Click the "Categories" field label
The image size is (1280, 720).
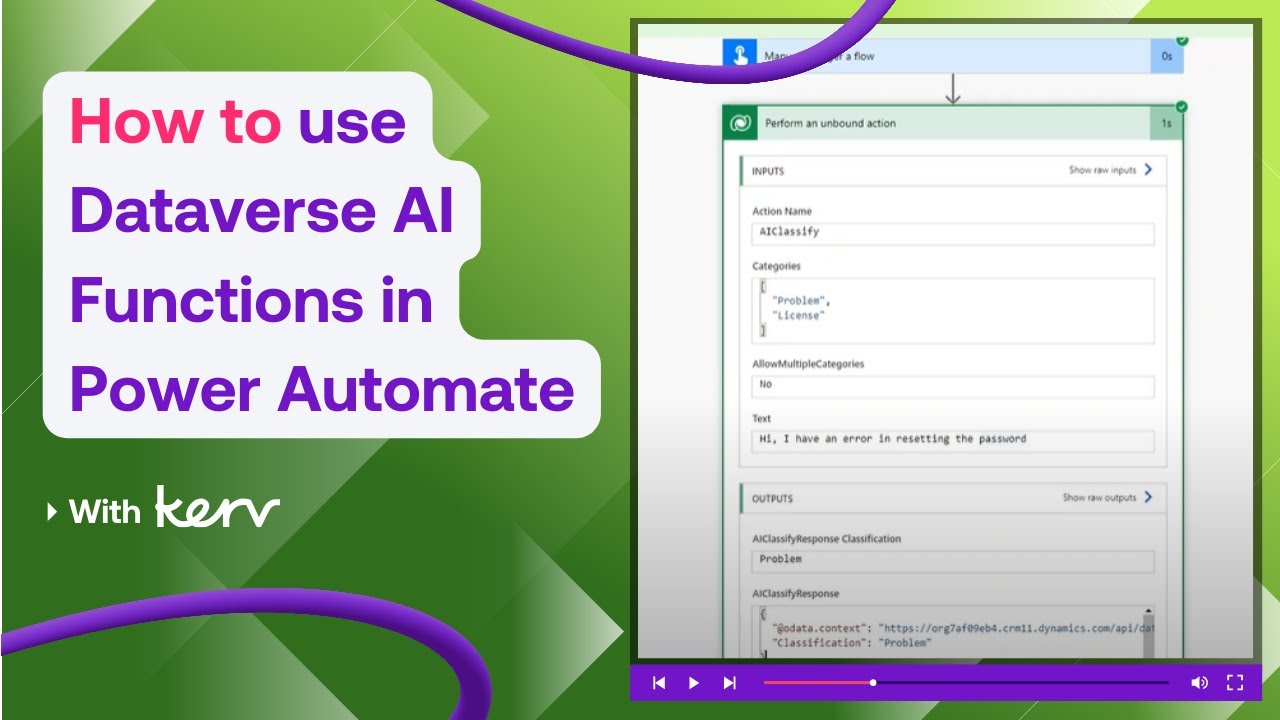(776, 266)
